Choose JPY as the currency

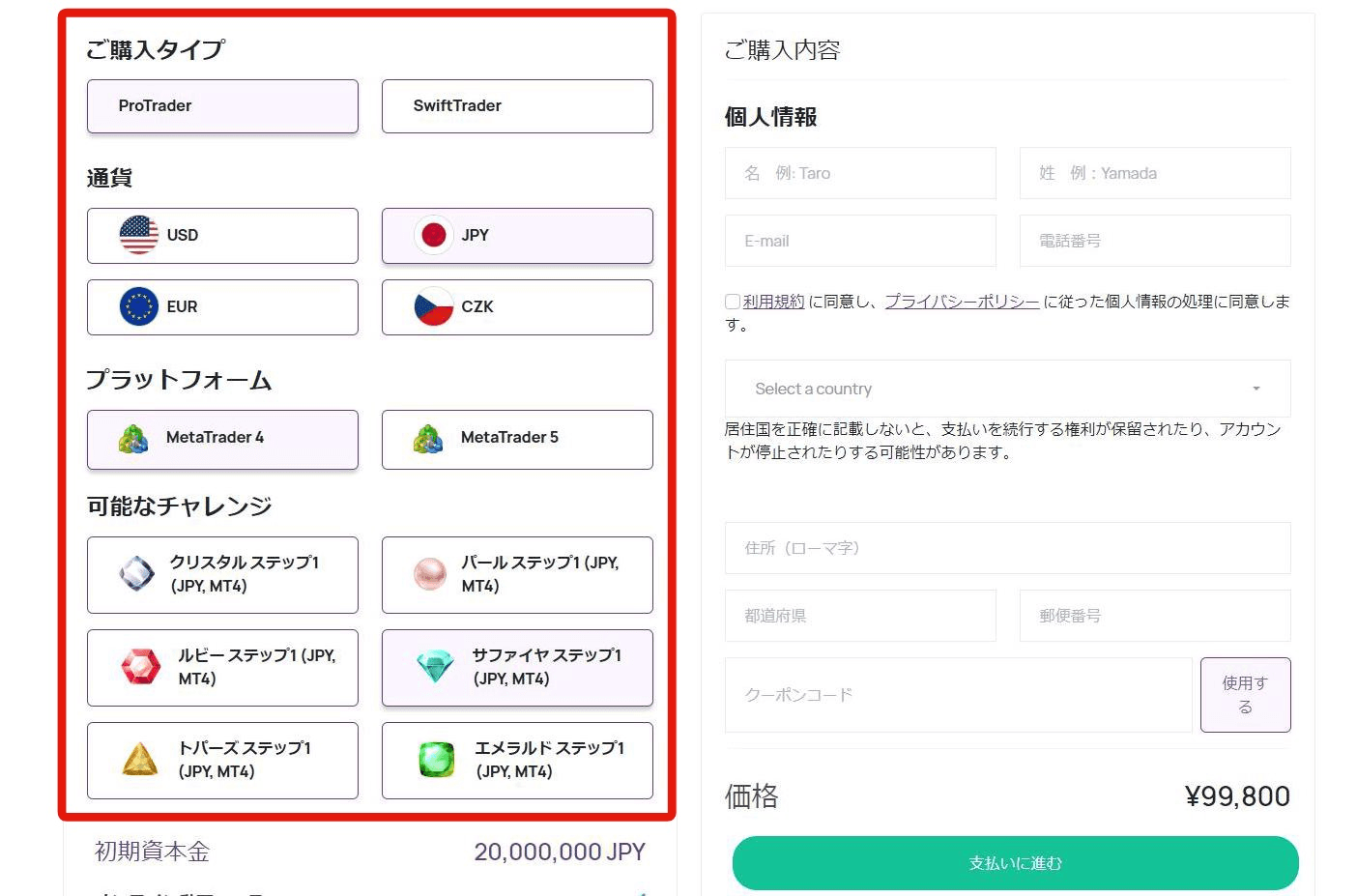(517, 236)
